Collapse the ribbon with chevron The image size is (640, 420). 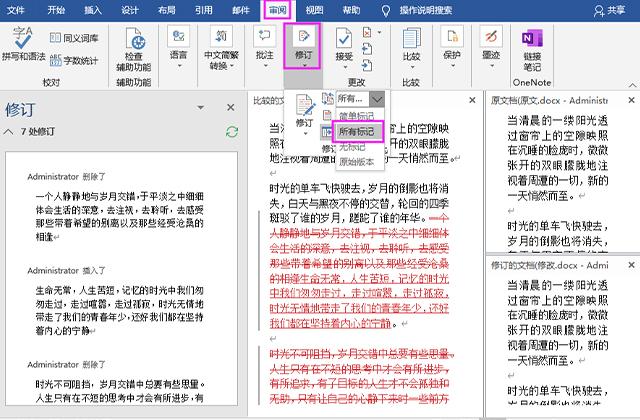coord(632,84)
